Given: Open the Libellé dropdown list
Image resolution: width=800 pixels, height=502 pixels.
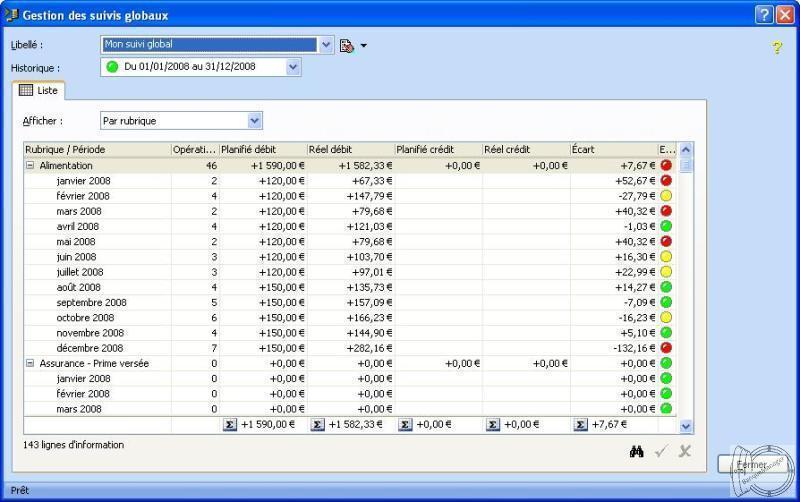Looking at the screenshot, I should click(x=326, y=45).
